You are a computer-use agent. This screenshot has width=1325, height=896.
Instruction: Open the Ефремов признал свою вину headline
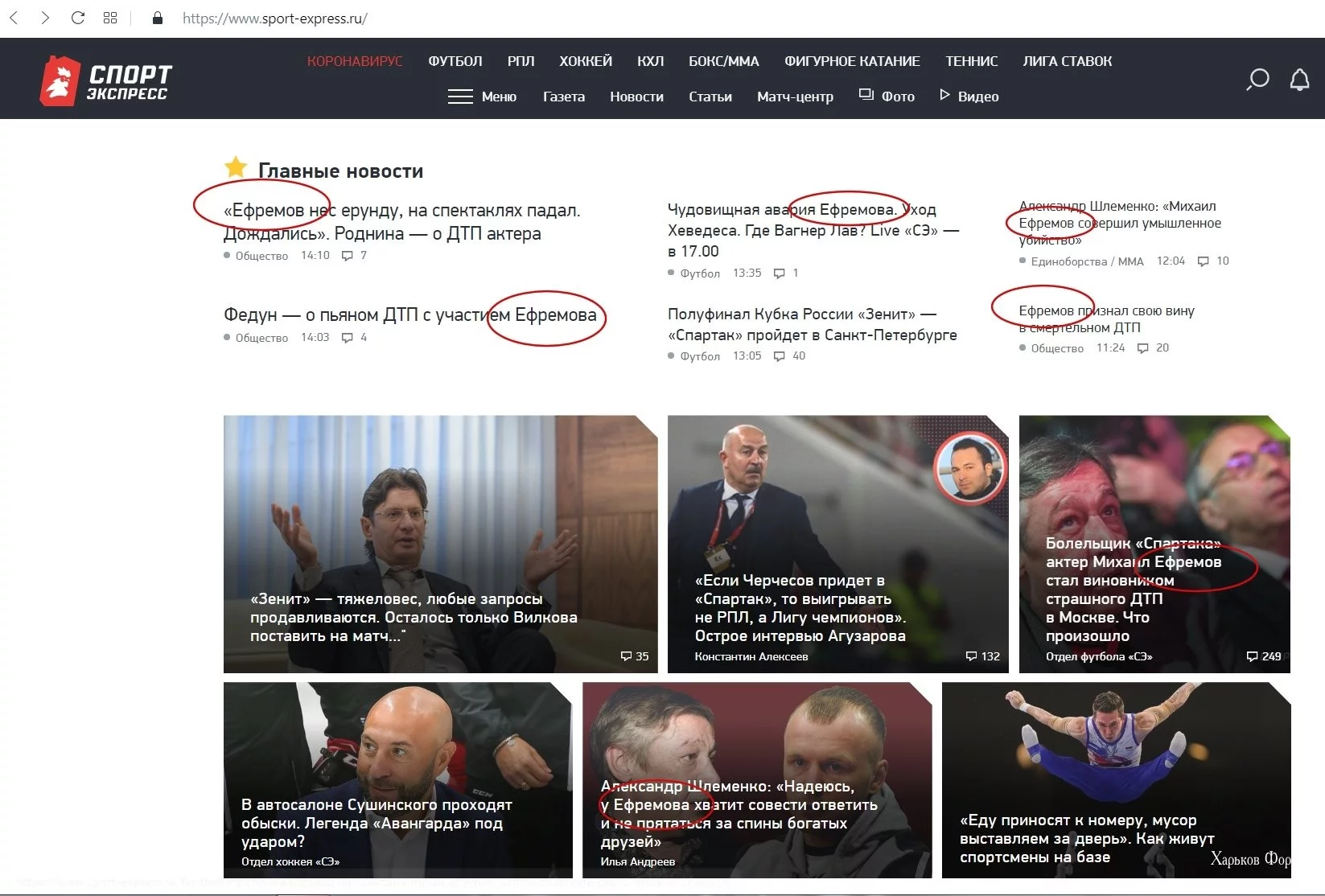[x=1106, y=319]
